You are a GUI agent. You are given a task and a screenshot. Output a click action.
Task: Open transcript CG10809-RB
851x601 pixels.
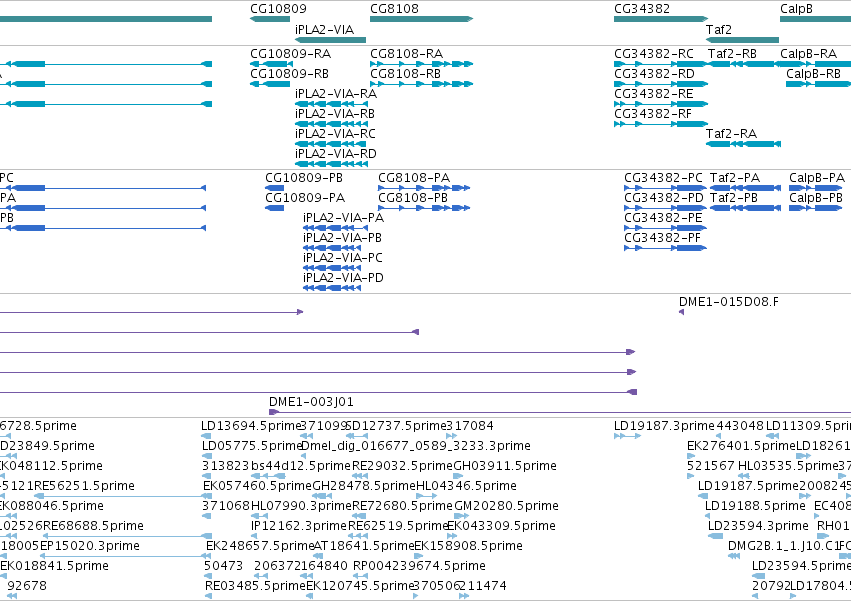pyautogui.click(x=290, y=73)
